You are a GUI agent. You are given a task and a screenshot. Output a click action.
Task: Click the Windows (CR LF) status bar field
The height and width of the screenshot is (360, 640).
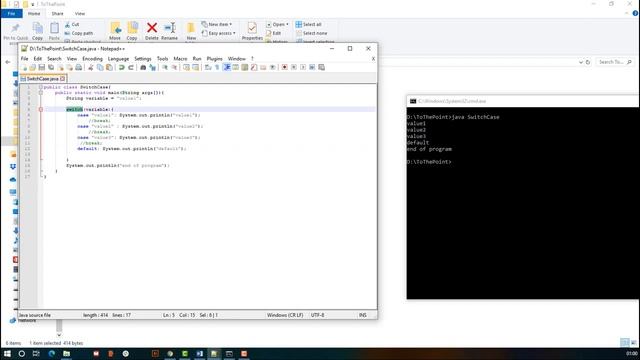(x=285, y=315)
